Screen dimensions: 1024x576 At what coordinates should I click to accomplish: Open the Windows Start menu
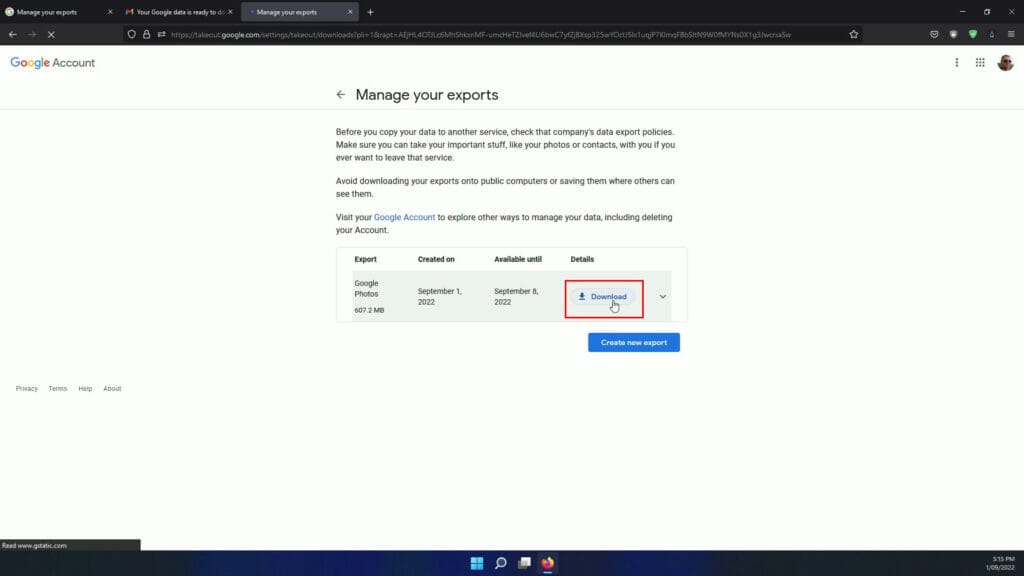pos(477,563)
